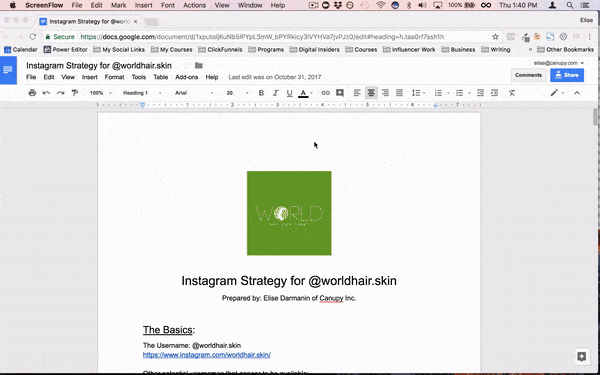This screenshot has height=375, width=600.
Task: Open the font size 20 dropdown
Action: pos(237,93)
